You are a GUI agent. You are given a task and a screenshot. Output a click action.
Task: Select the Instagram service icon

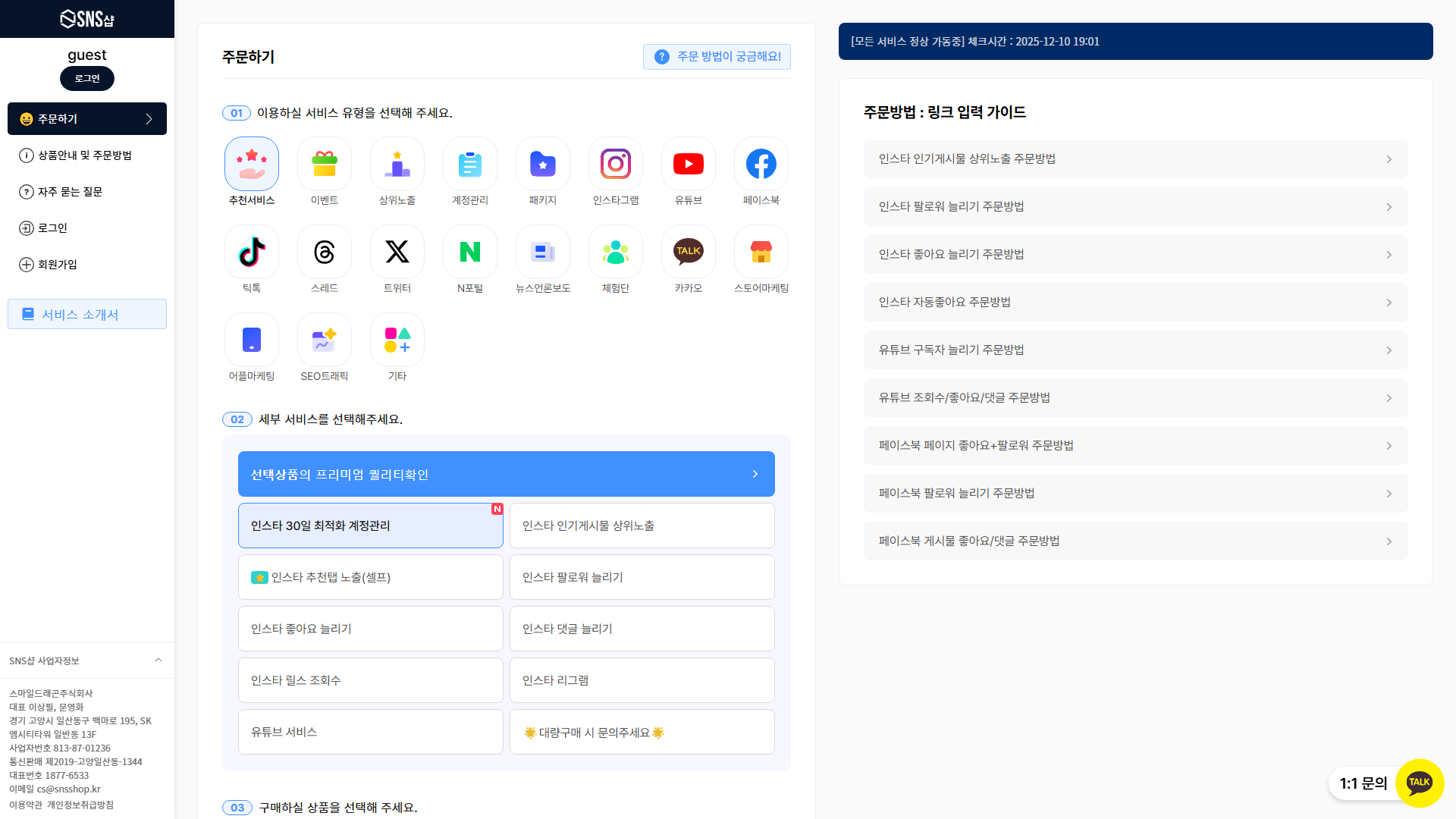[x=615, y=164]
